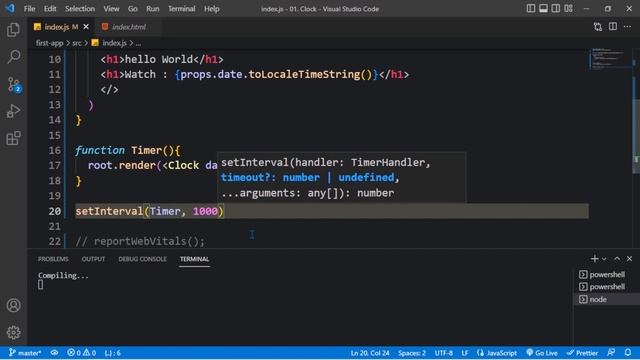Switch to the OUTPUT panel tab
Viewport: 640px width, 360px height.
(x=93, y=259)
